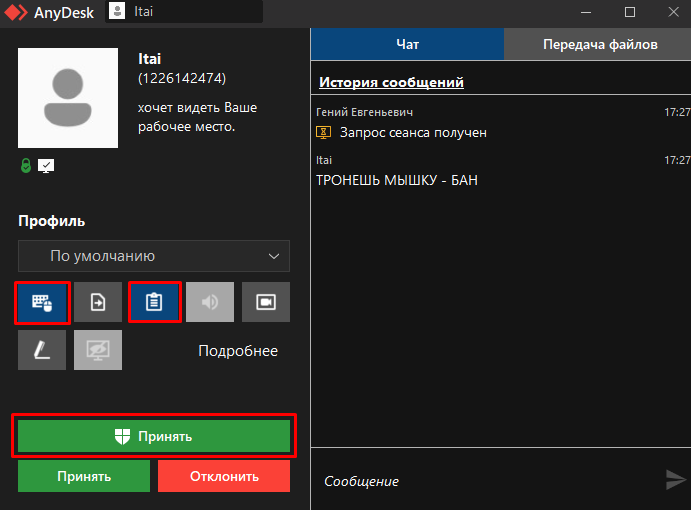
Task: Click the privacy mode crossed-eye icon
Action: pyautogui.click(x=98, y=351)
